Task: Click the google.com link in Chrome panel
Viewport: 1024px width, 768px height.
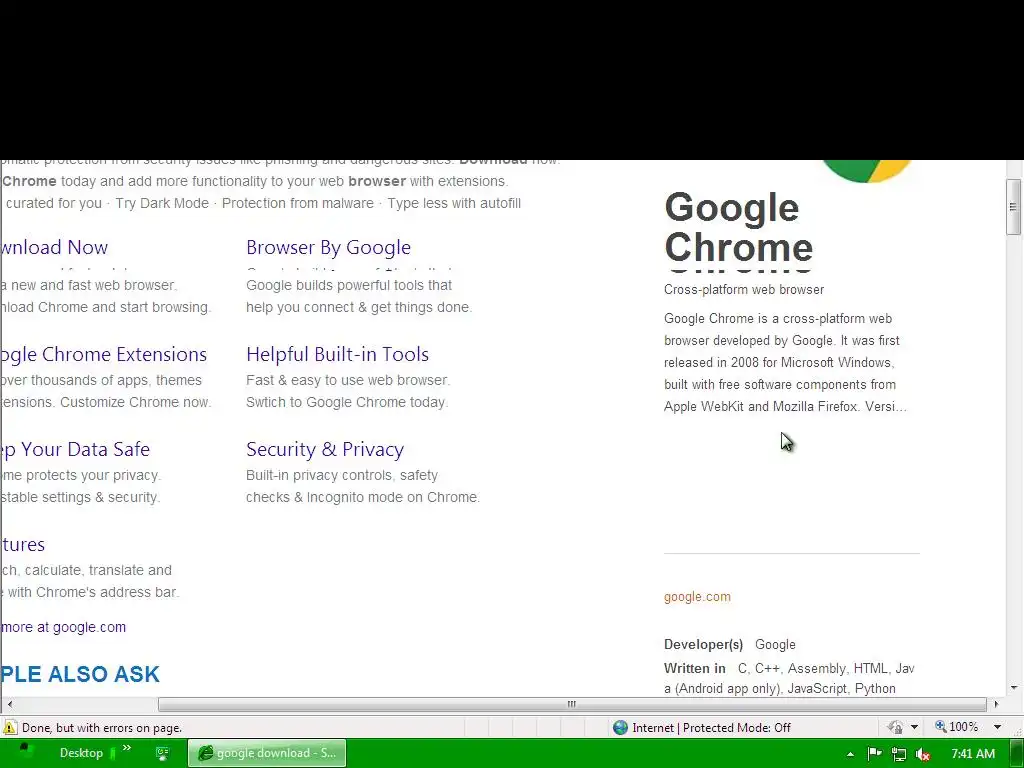Action: coord(697,596)
